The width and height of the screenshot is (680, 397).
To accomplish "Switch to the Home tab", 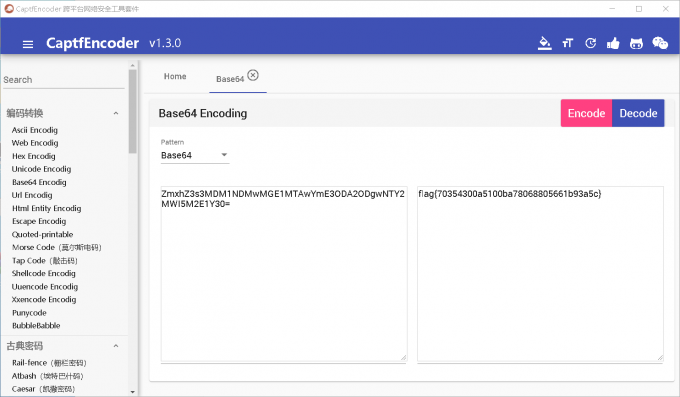I will pyautogui.click(x=175, y=76).
